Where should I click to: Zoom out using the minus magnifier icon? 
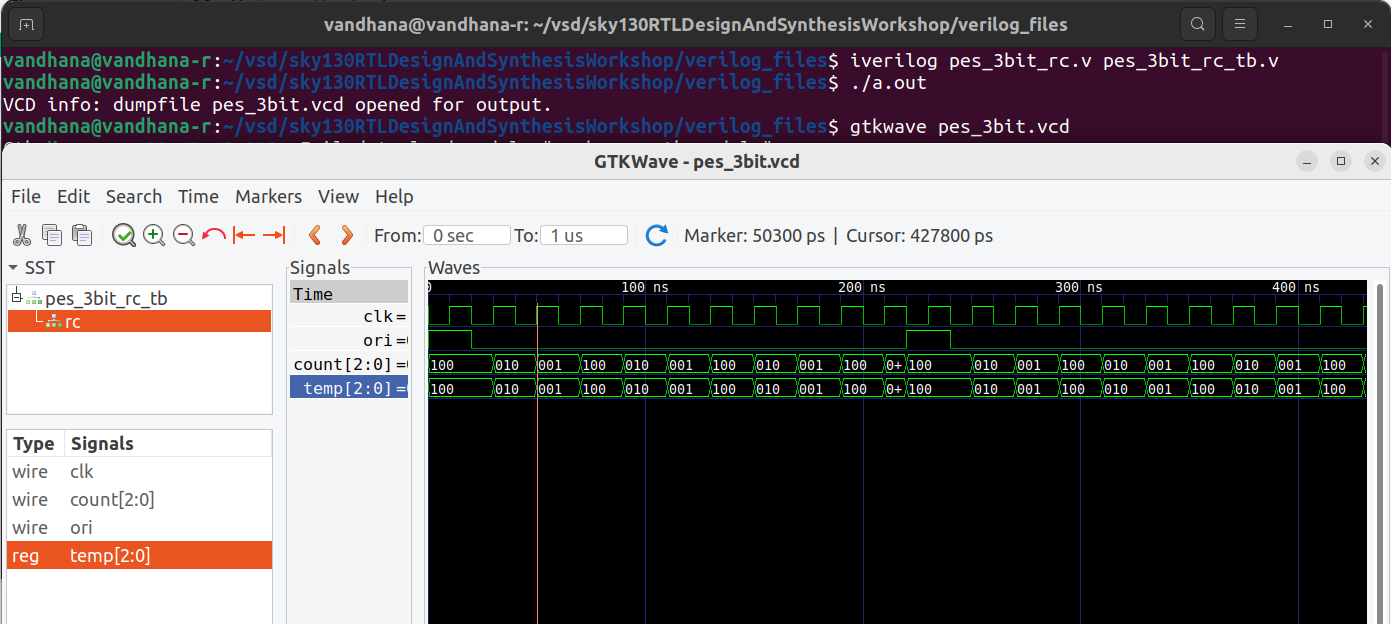(x=182, y=235)
